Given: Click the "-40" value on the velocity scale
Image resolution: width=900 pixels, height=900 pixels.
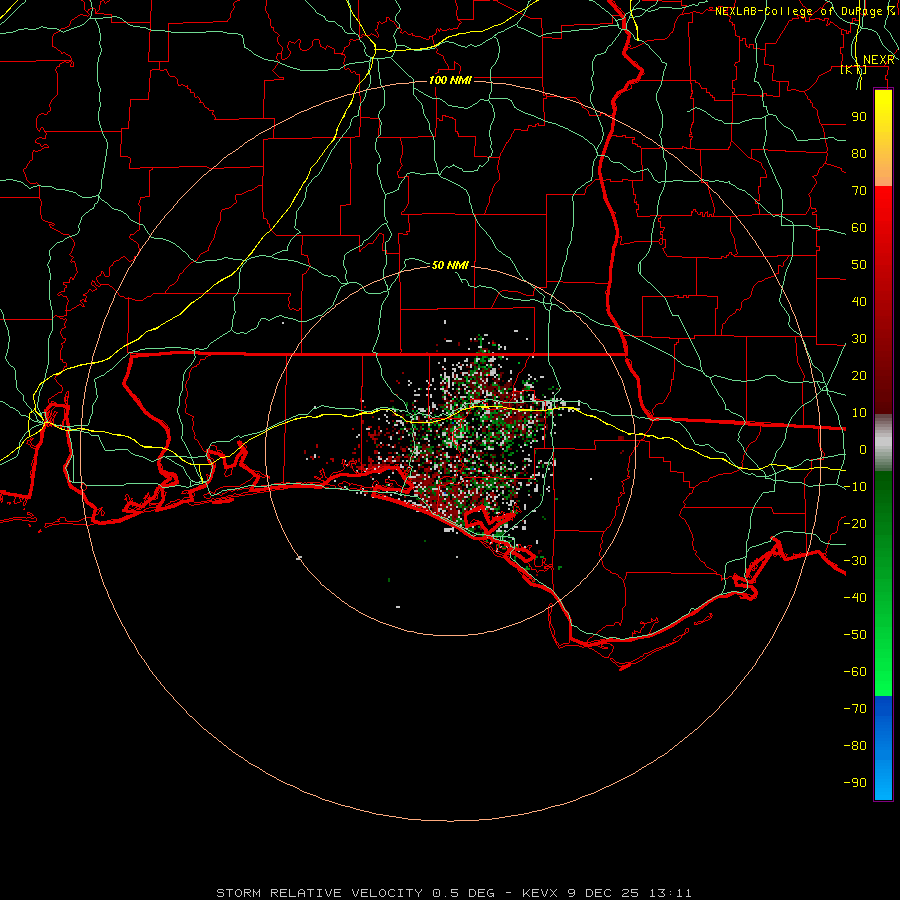Looking at the screenshot, I should (x=855, y=598).
